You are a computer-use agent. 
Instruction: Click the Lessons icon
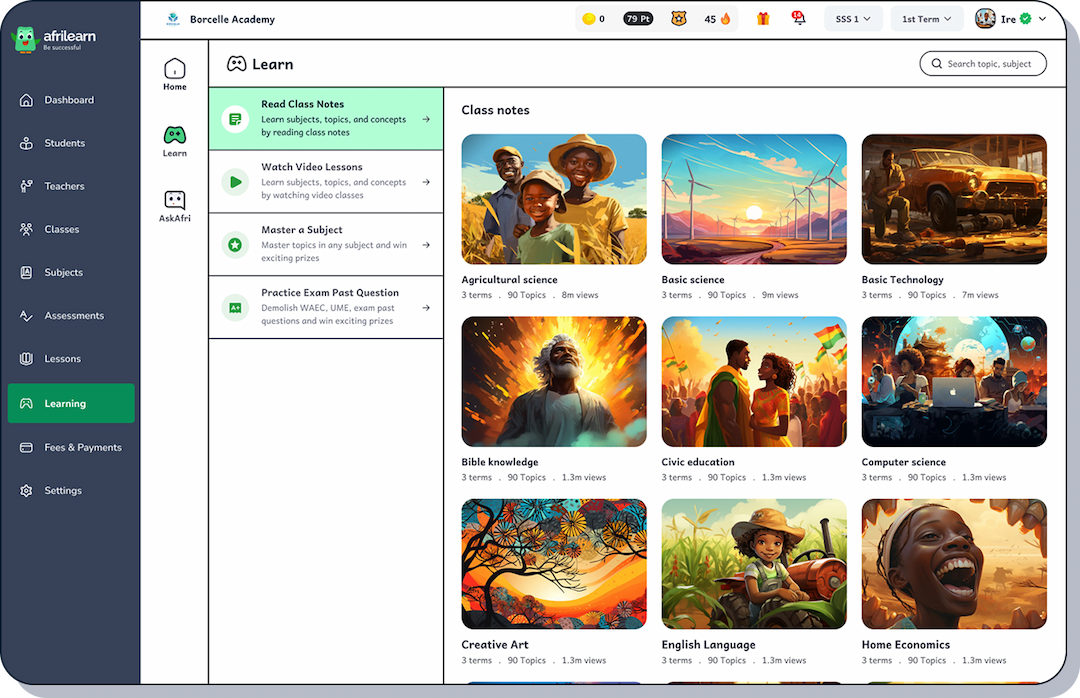[x=26, y=359]
